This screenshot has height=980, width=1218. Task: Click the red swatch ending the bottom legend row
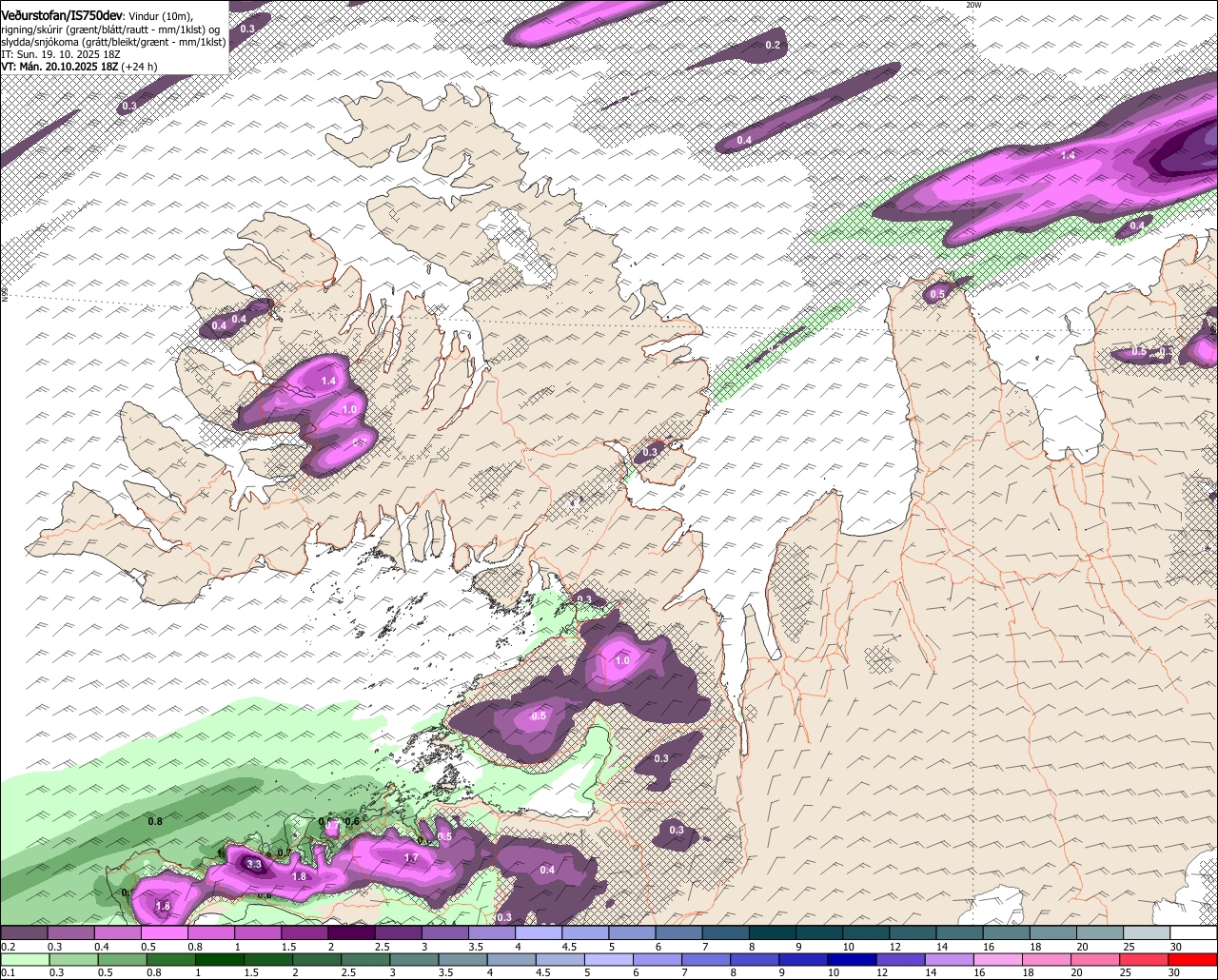click(x=1193, y=960)
